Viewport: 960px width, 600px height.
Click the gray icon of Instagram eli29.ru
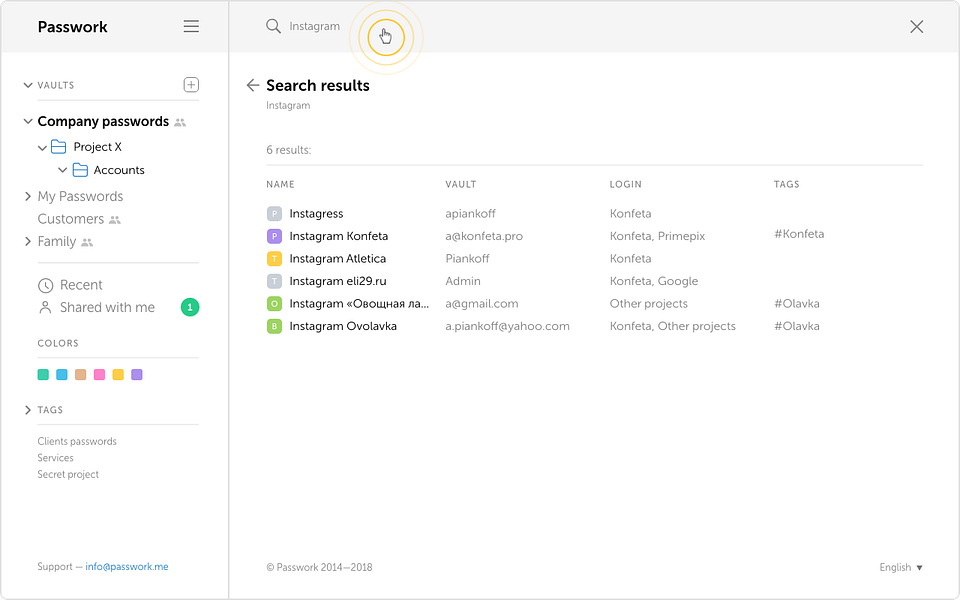click(x=274, y=281)
